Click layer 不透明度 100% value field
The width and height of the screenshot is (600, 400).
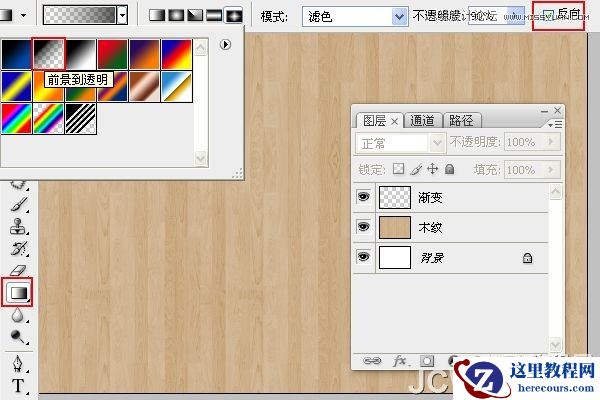525,142
